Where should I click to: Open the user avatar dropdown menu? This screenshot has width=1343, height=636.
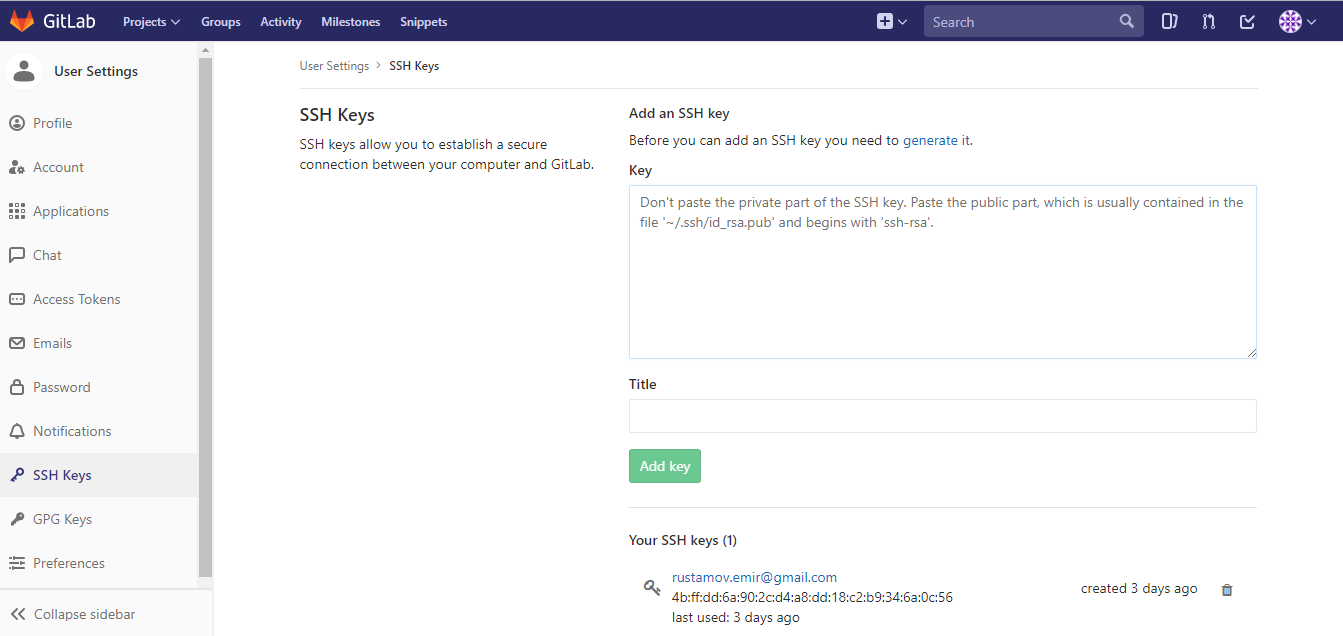click(x=1297, y=21)
